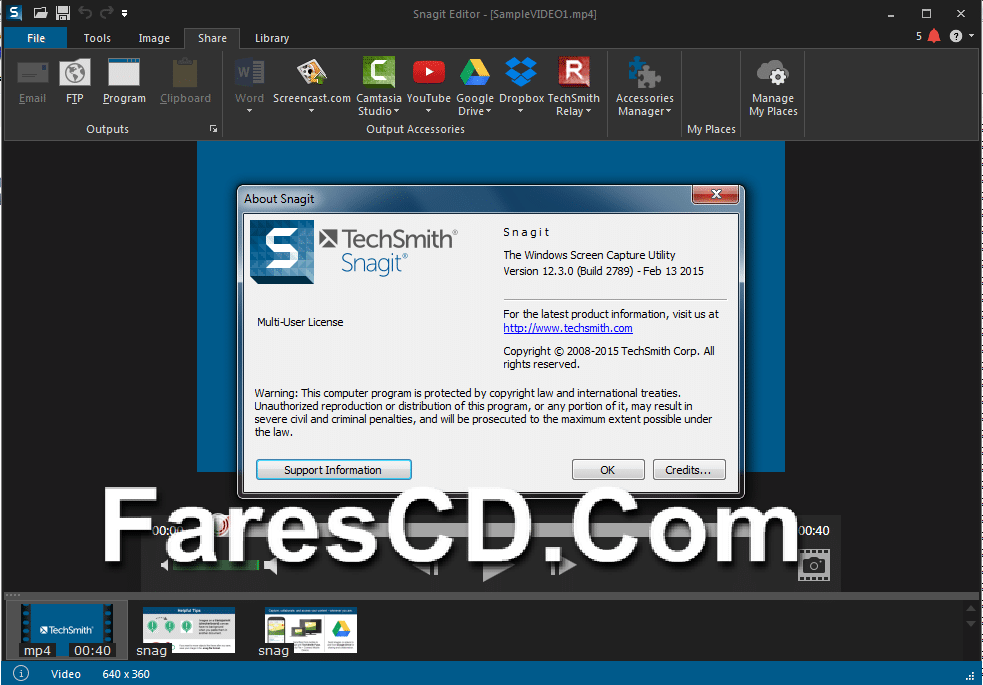The image size is (983, 685).
Task: Select the Share tab
Action: 212,38
